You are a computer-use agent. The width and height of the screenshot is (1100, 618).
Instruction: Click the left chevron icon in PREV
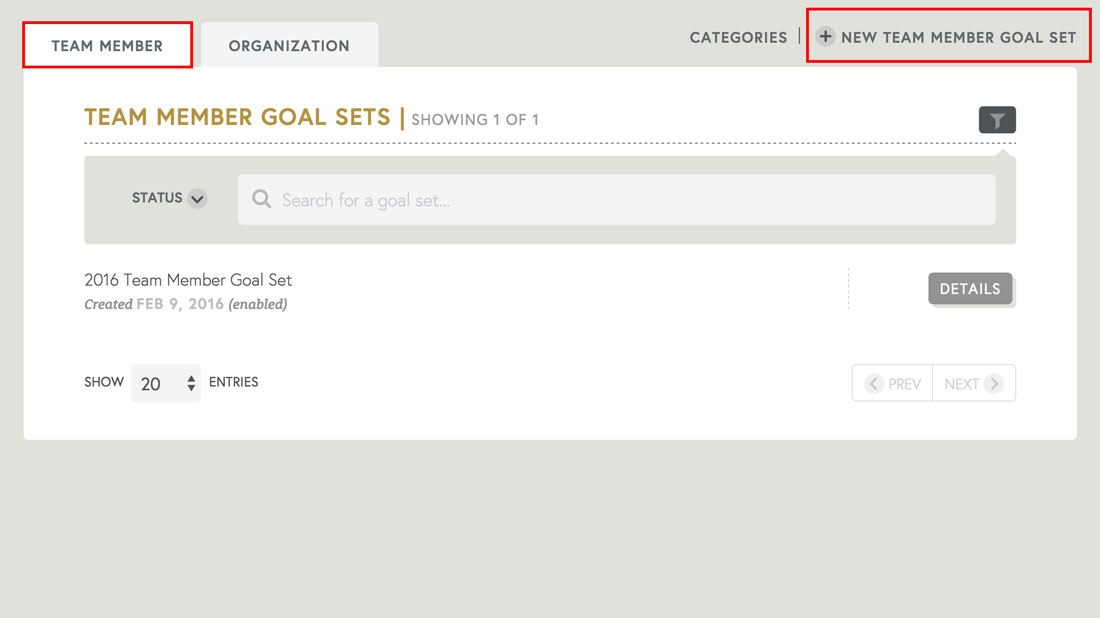[875, 383]
